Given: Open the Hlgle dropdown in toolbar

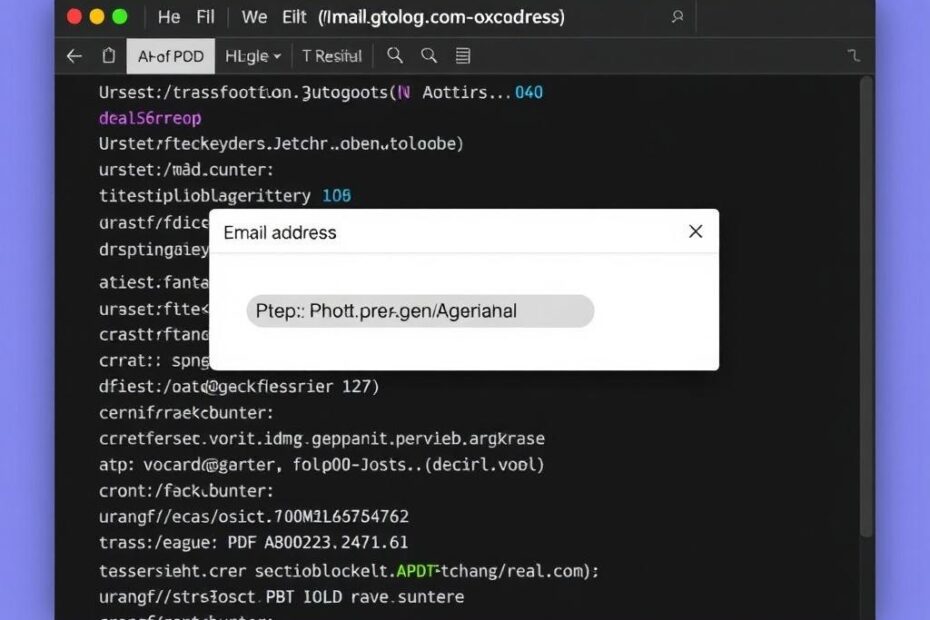Looking at the screenshot, I should (x=253, y=56).
